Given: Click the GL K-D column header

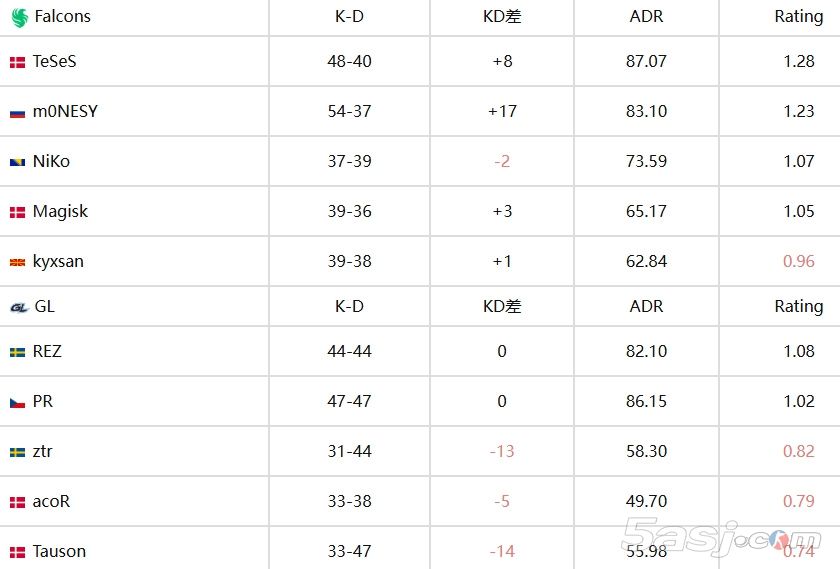Looking at the screenshot, I should [349, 306].
